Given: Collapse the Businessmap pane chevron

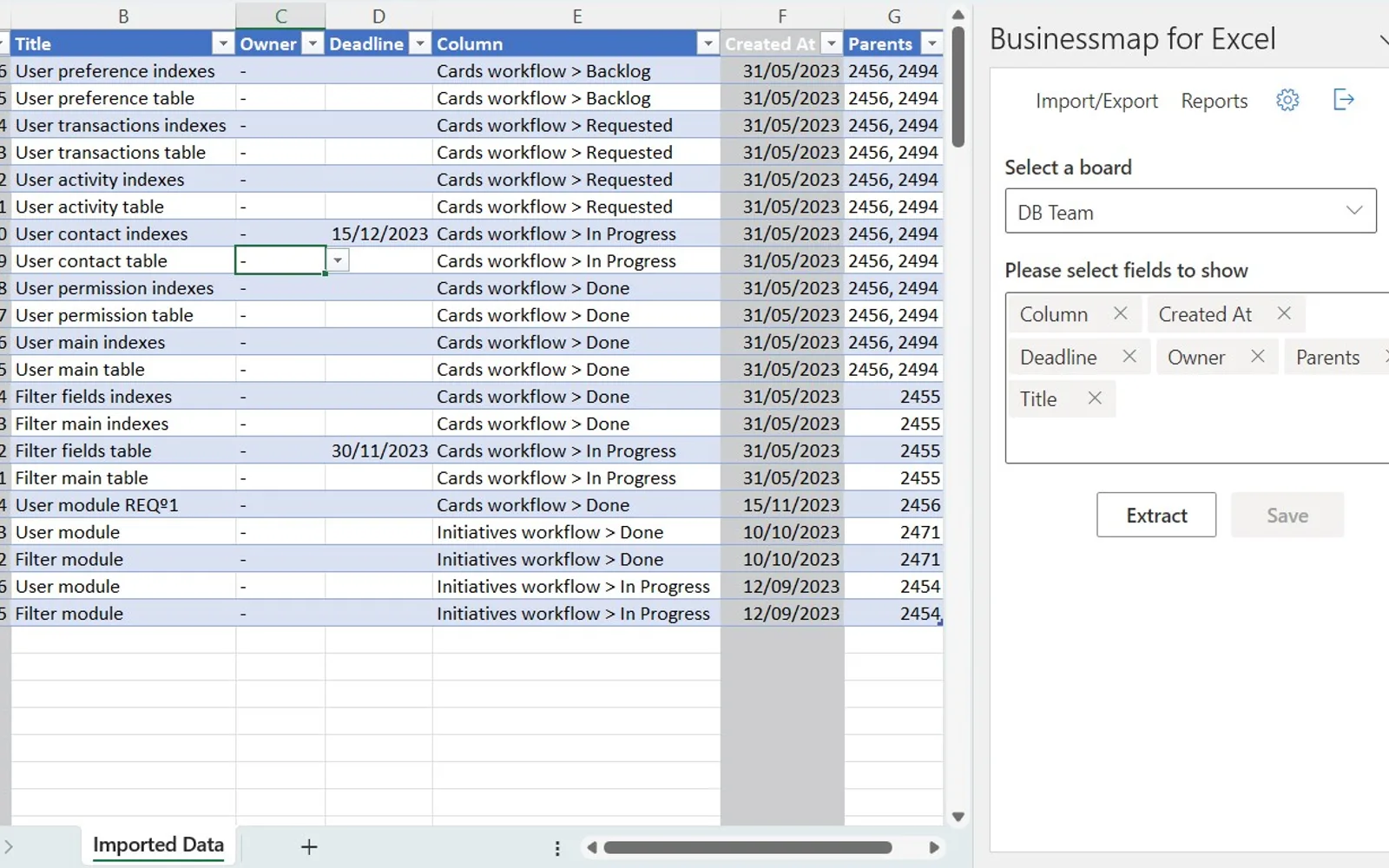Looking at the screenshot, I should click(1384, 39).
